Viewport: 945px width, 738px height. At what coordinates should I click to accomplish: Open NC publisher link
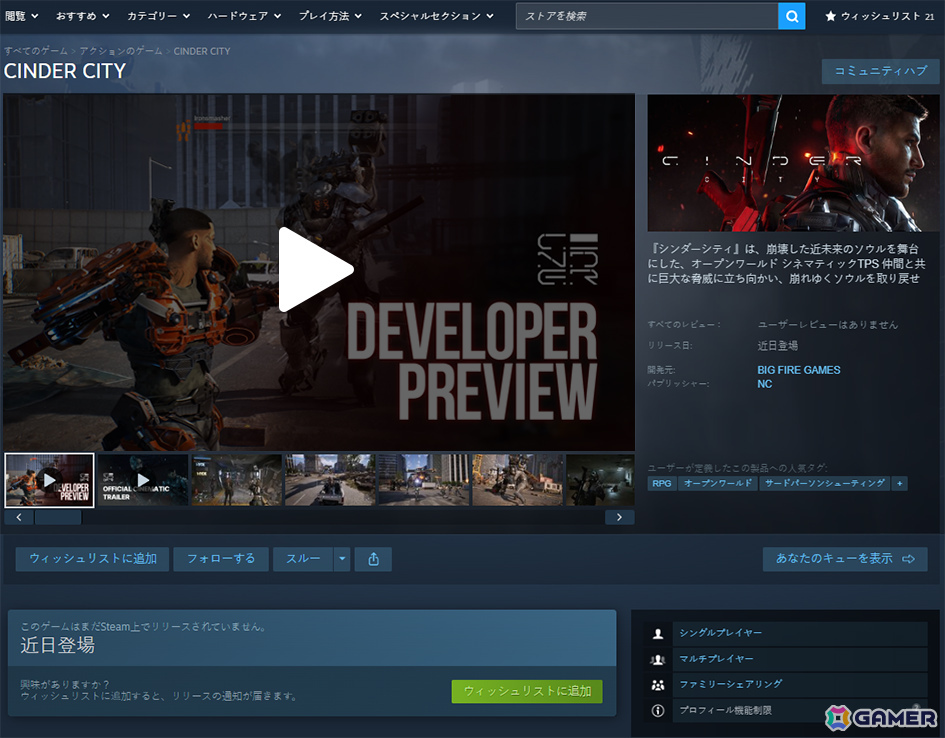point(764,384)
